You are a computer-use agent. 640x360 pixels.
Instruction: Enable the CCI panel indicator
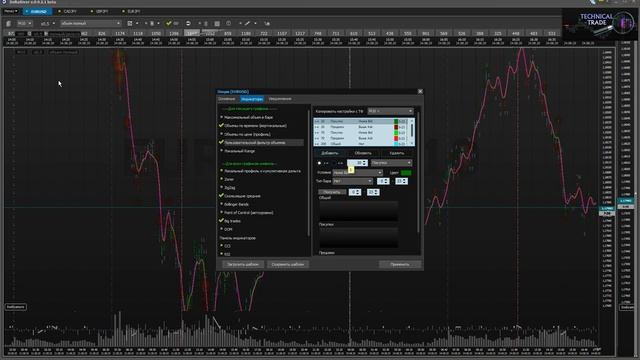226,246
